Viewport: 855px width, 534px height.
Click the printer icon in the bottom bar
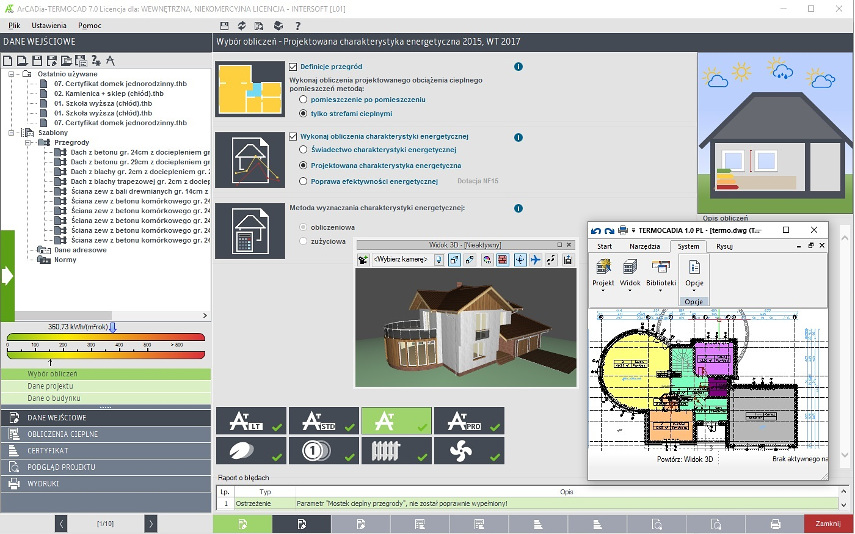click(775, 524)
